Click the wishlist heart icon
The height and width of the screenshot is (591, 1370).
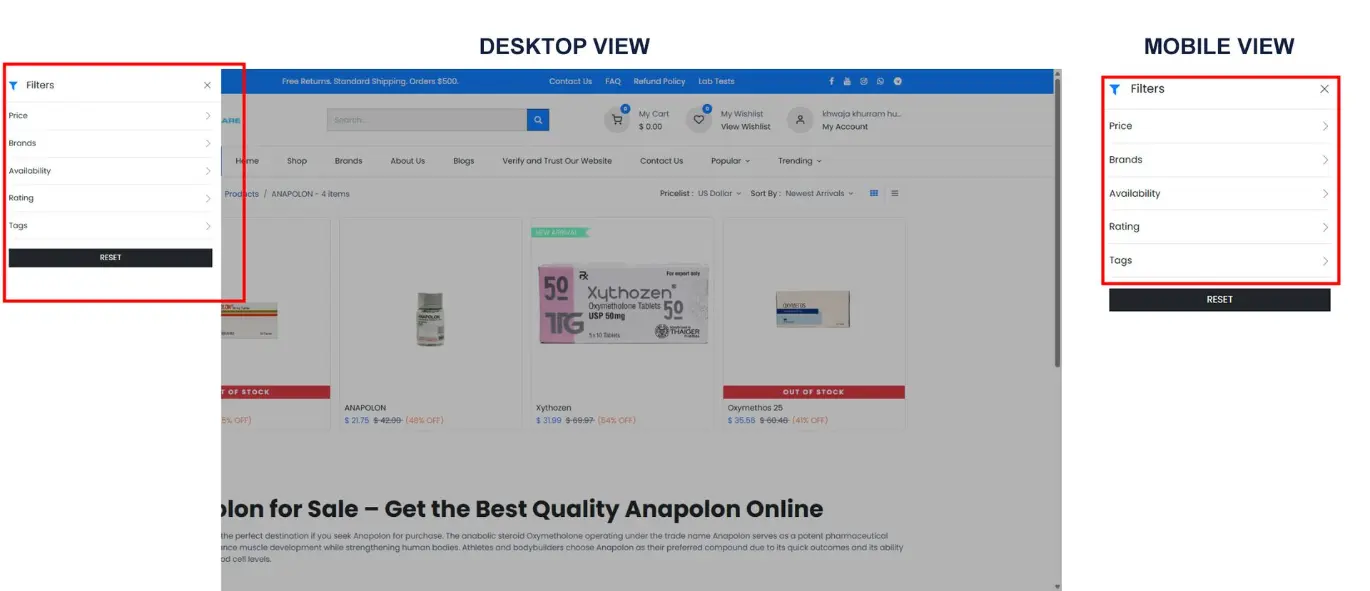[699, 120]
